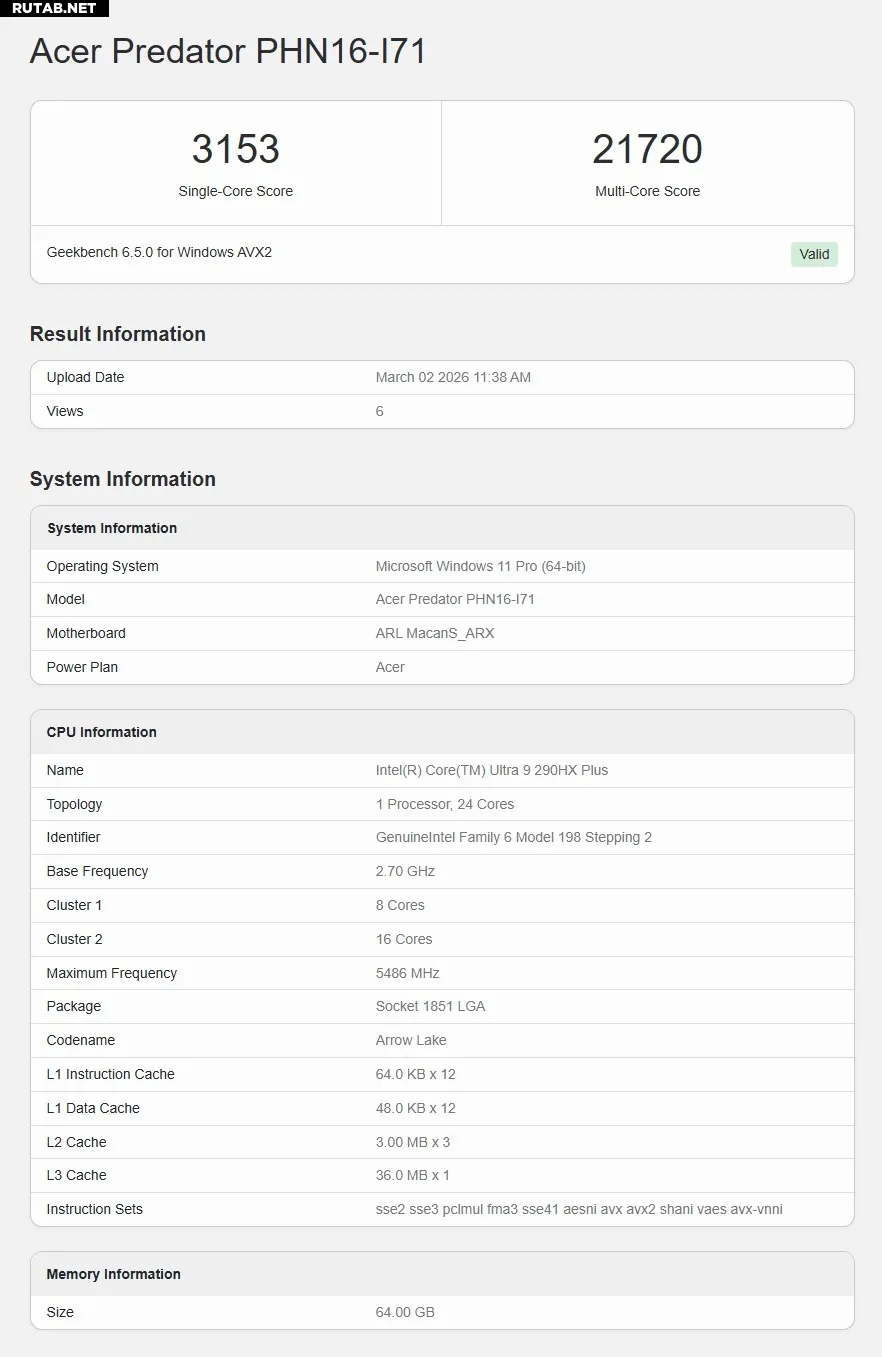Click the Result Information heading
882x1357 pixels.
click(118, 334)
